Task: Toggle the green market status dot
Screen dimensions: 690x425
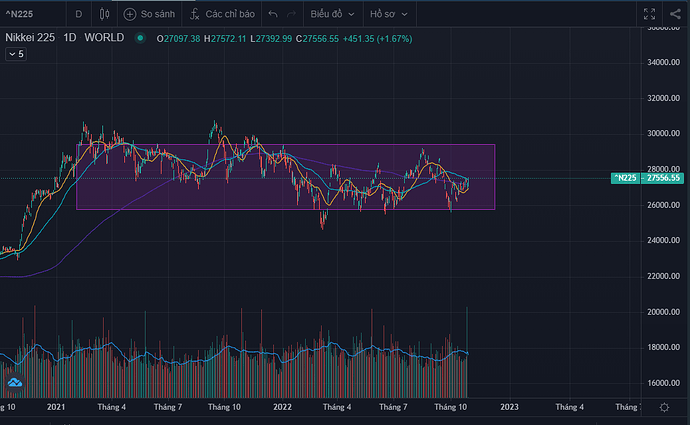Action: click(141, 38)
